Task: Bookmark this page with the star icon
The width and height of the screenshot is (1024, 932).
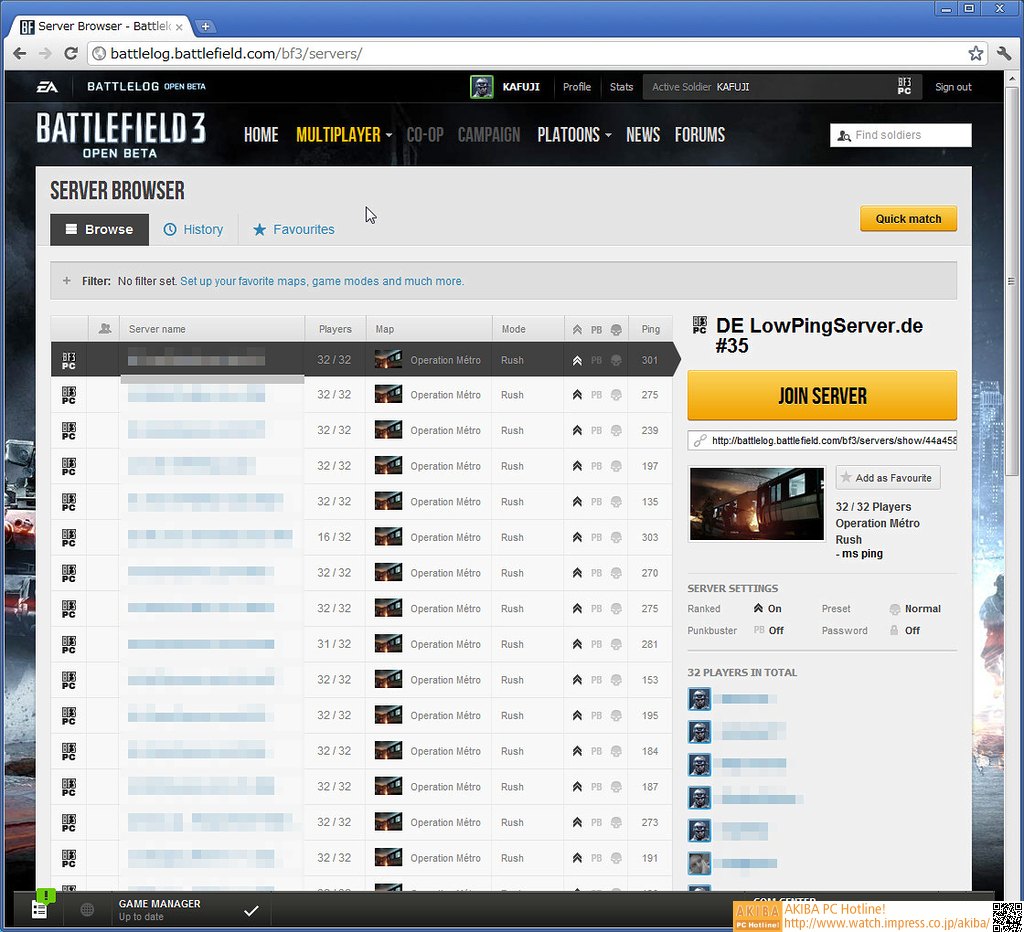Action: pyautogui.click(x=975, y=53)
